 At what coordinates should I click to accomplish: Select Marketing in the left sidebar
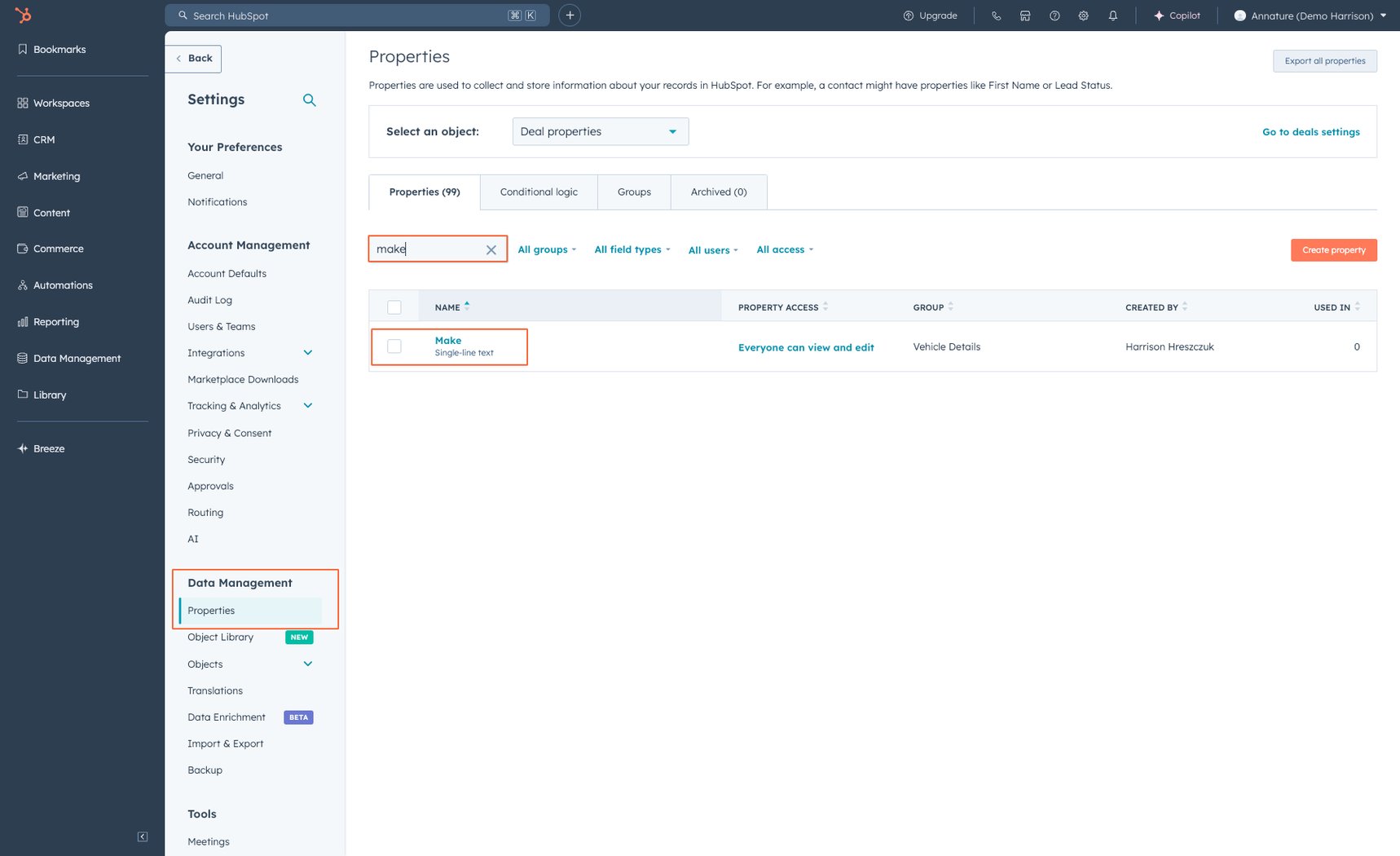point(56,176)
